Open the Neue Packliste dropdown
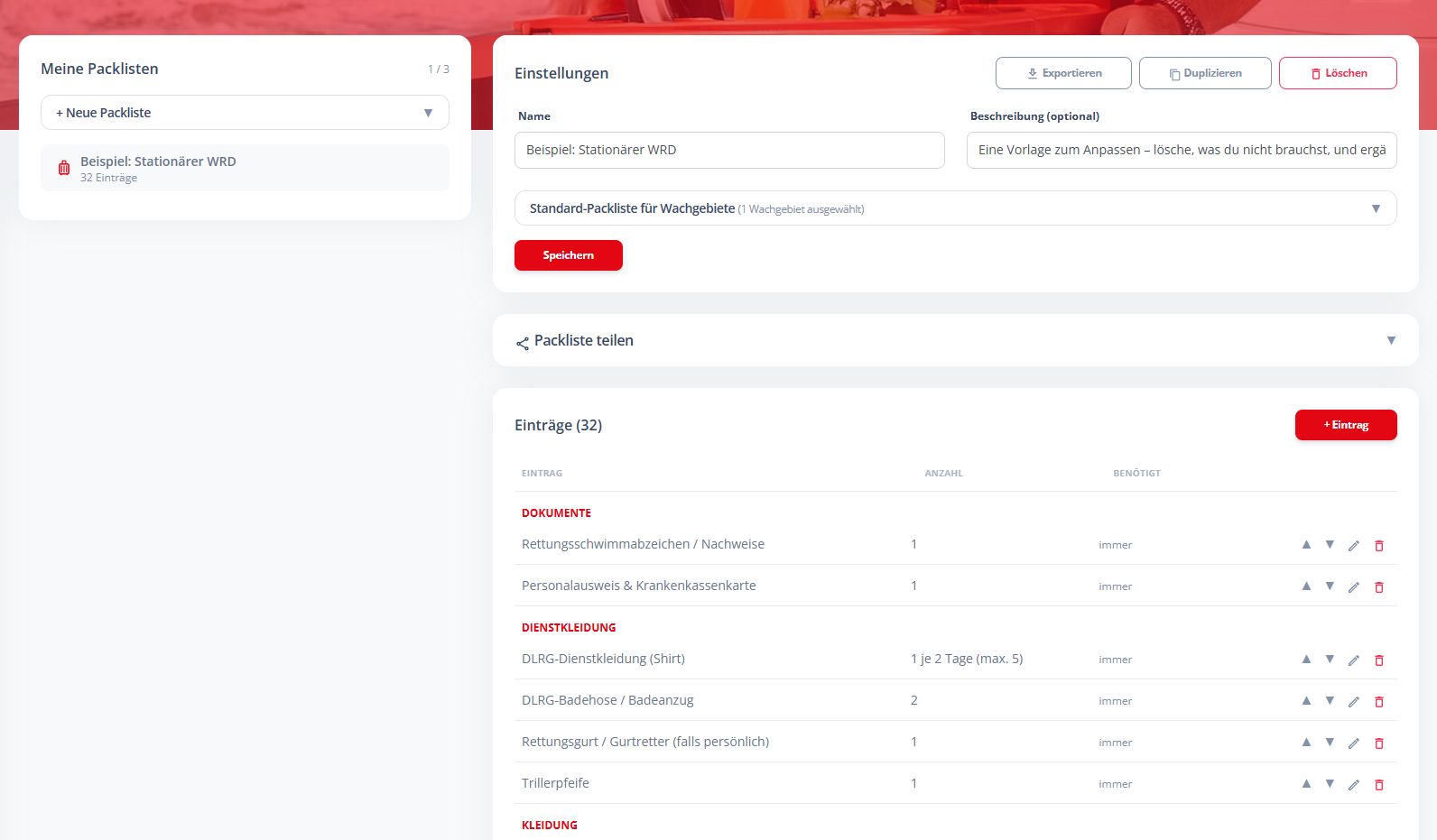The image size is (1437, 840). pos(245,113)
